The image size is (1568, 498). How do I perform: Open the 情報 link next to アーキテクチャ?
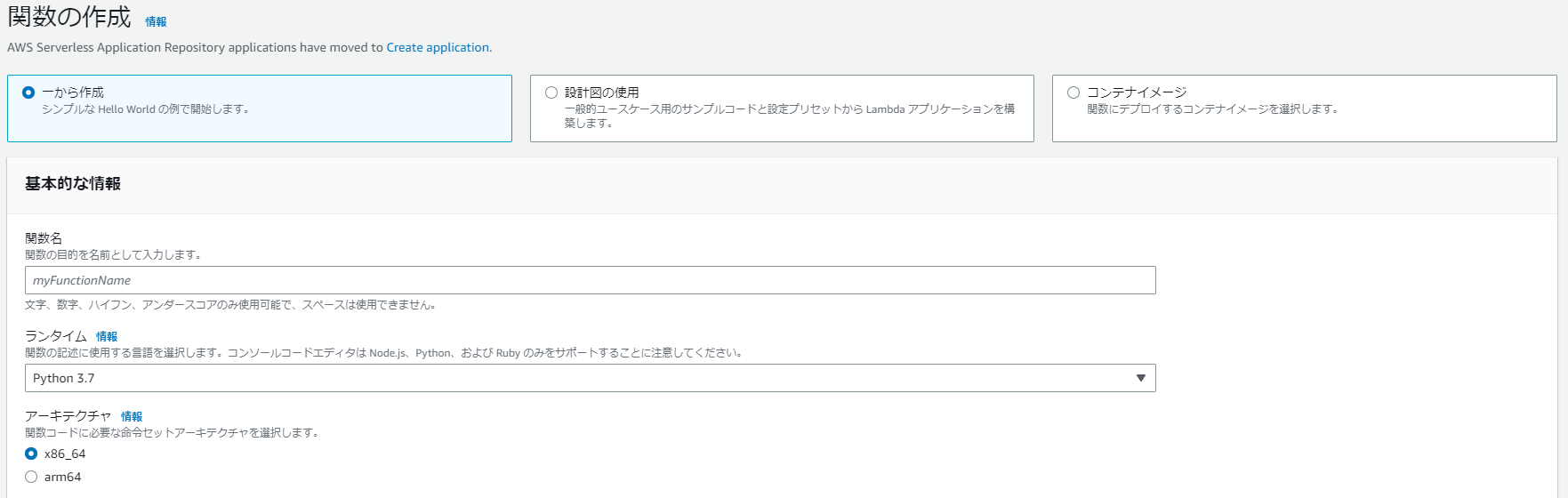132,416
